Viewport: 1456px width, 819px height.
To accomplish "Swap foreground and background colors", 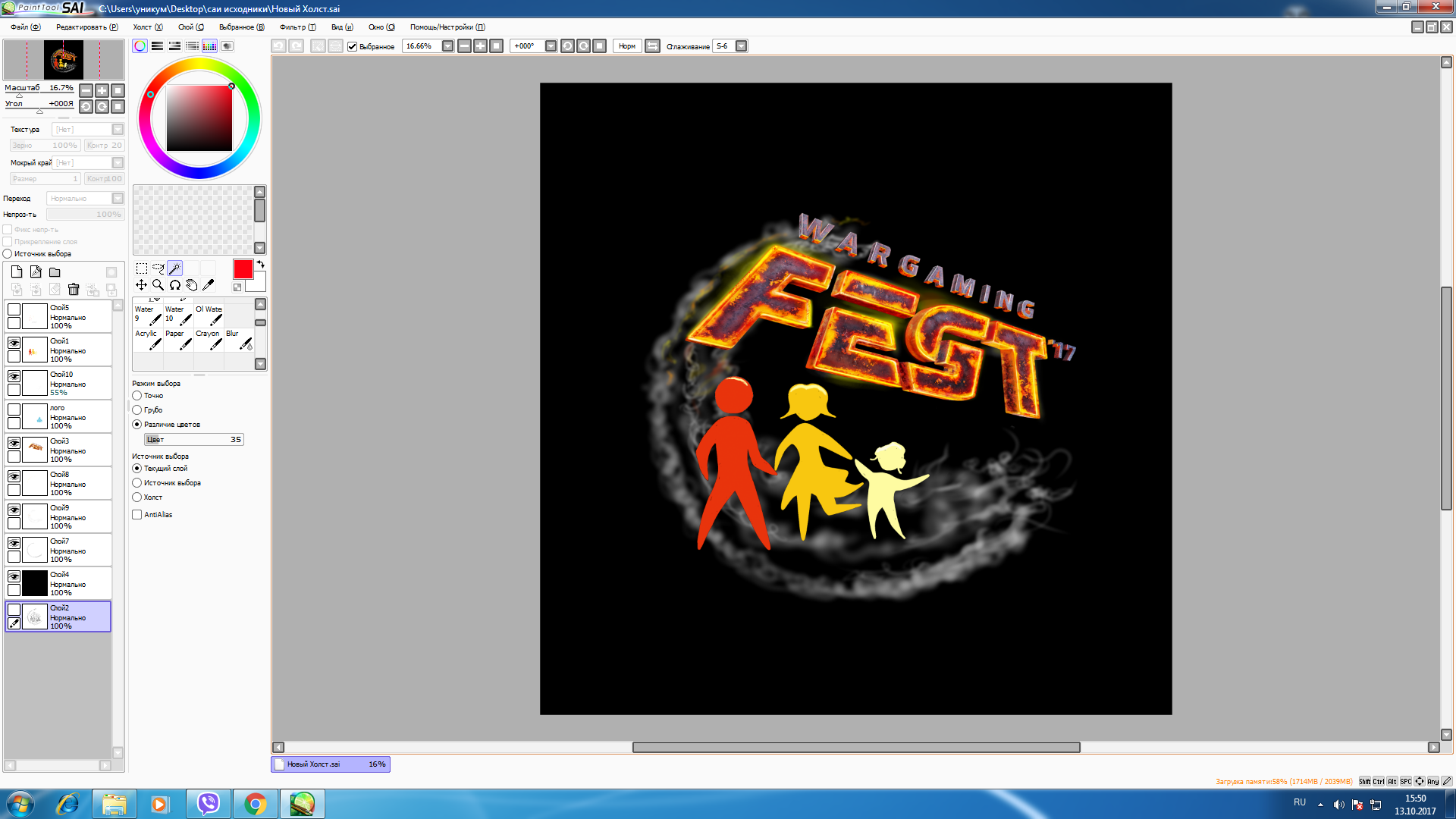I will [x=261, y=265].
